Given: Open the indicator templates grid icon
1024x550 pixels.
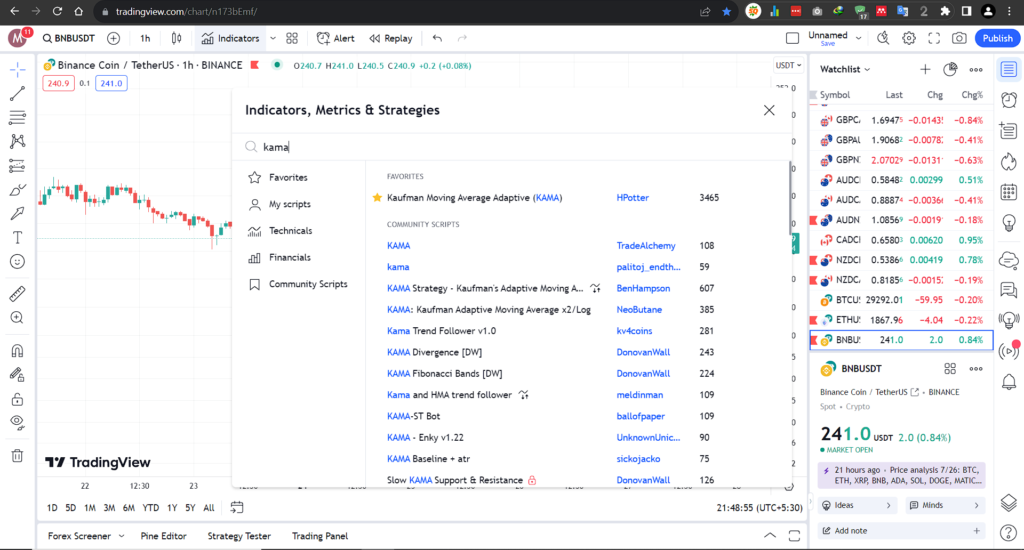Looking at the screenshot, I should click(x=292, y=38).
